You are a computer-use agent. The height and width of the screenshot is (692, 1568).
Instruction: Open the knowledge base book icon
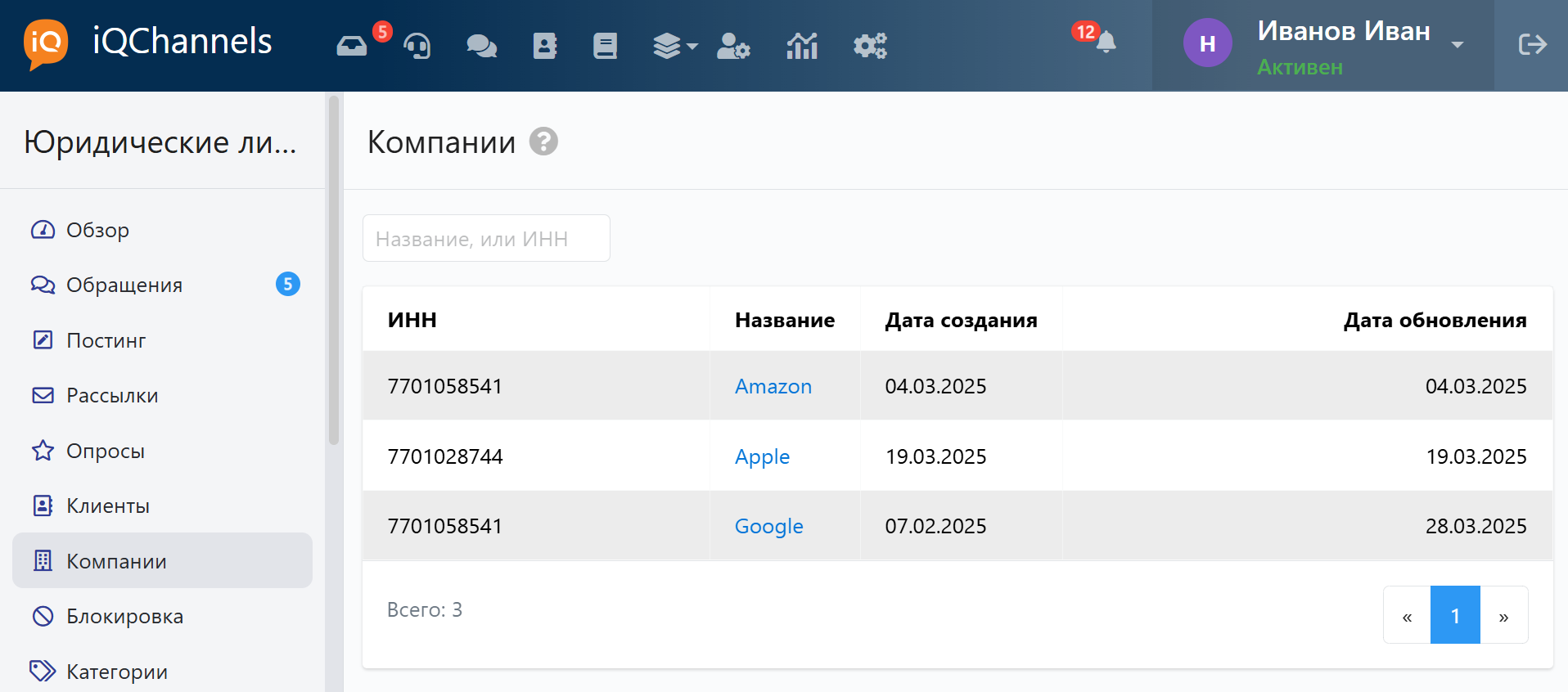pyautogui.click(x=606, y=46)
